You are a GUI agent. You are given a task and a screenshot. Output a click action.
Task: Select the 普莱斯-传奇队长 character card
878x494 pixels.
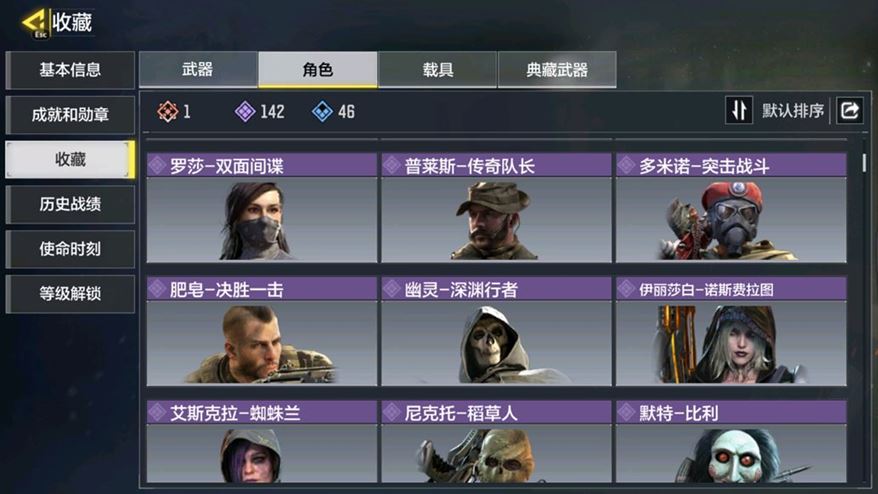[x=496, y=208]
